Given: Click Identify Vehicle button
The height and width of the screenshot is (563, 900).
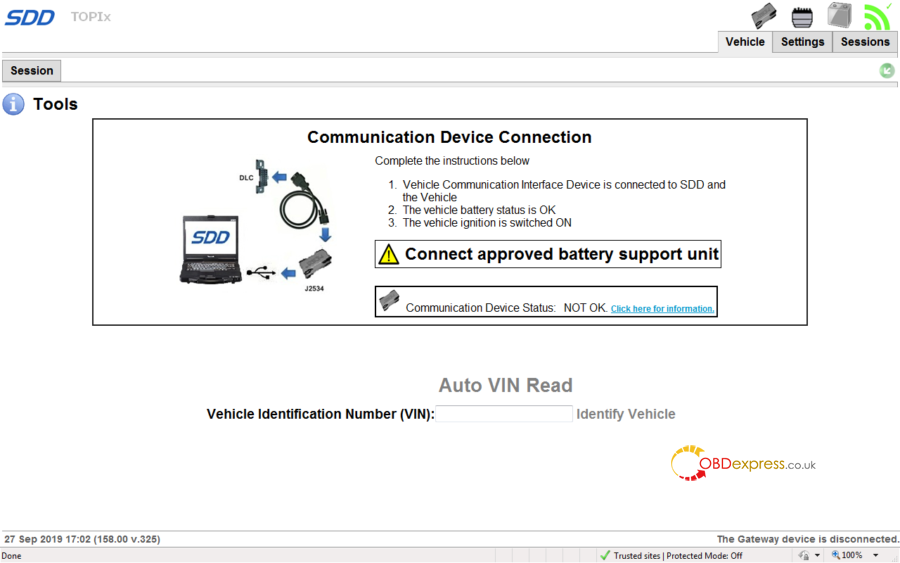Looking at the screenshot, I should click(626, 414).
